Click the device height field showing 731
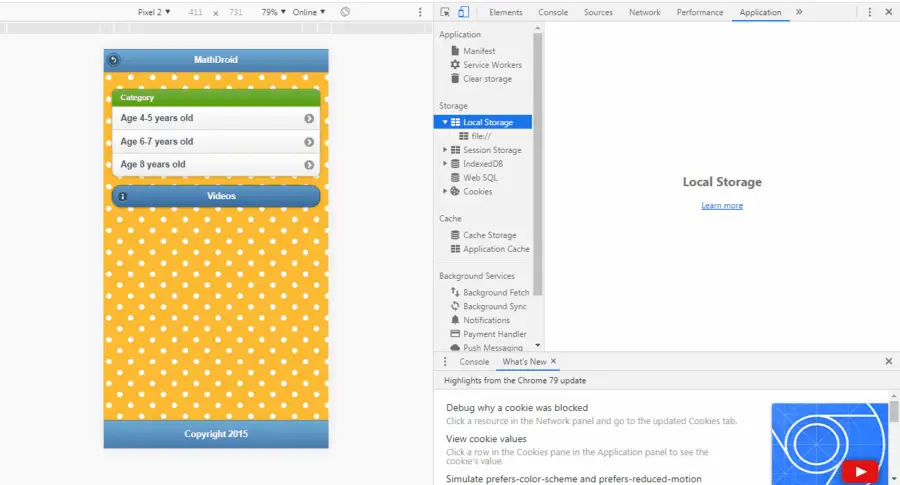 click(x=236, y=12)
